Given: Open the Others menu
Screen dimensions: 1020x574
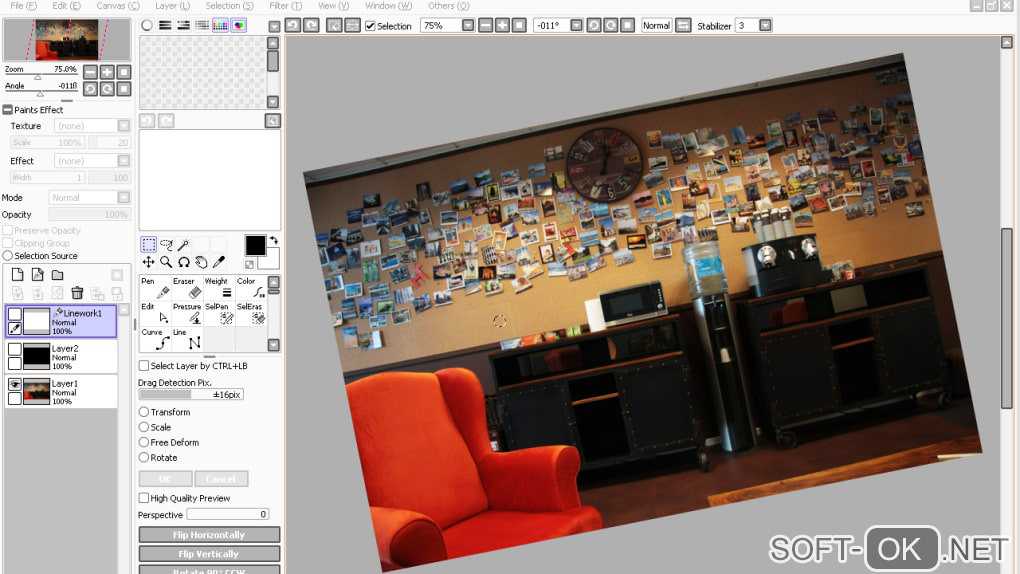Looking at the screenshot, I should point(449,5).
